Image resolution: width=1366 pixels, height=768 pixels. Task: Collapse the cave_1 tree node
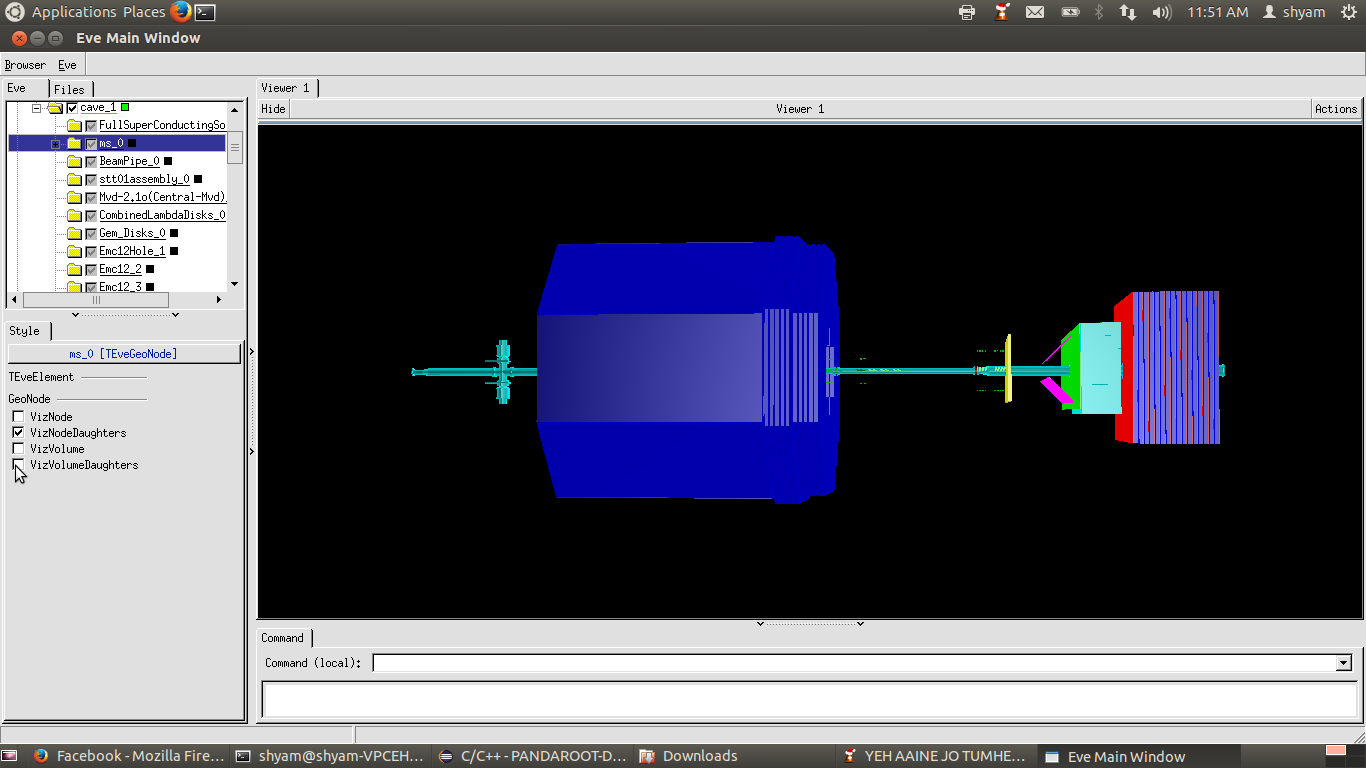tap(37, 108)
